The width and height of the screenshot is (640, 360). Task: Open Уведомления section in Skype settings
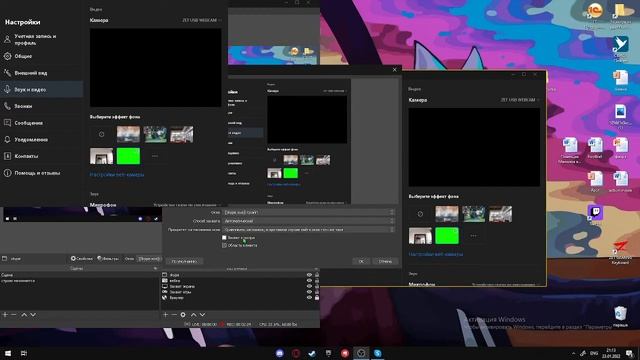coord(42,140)
